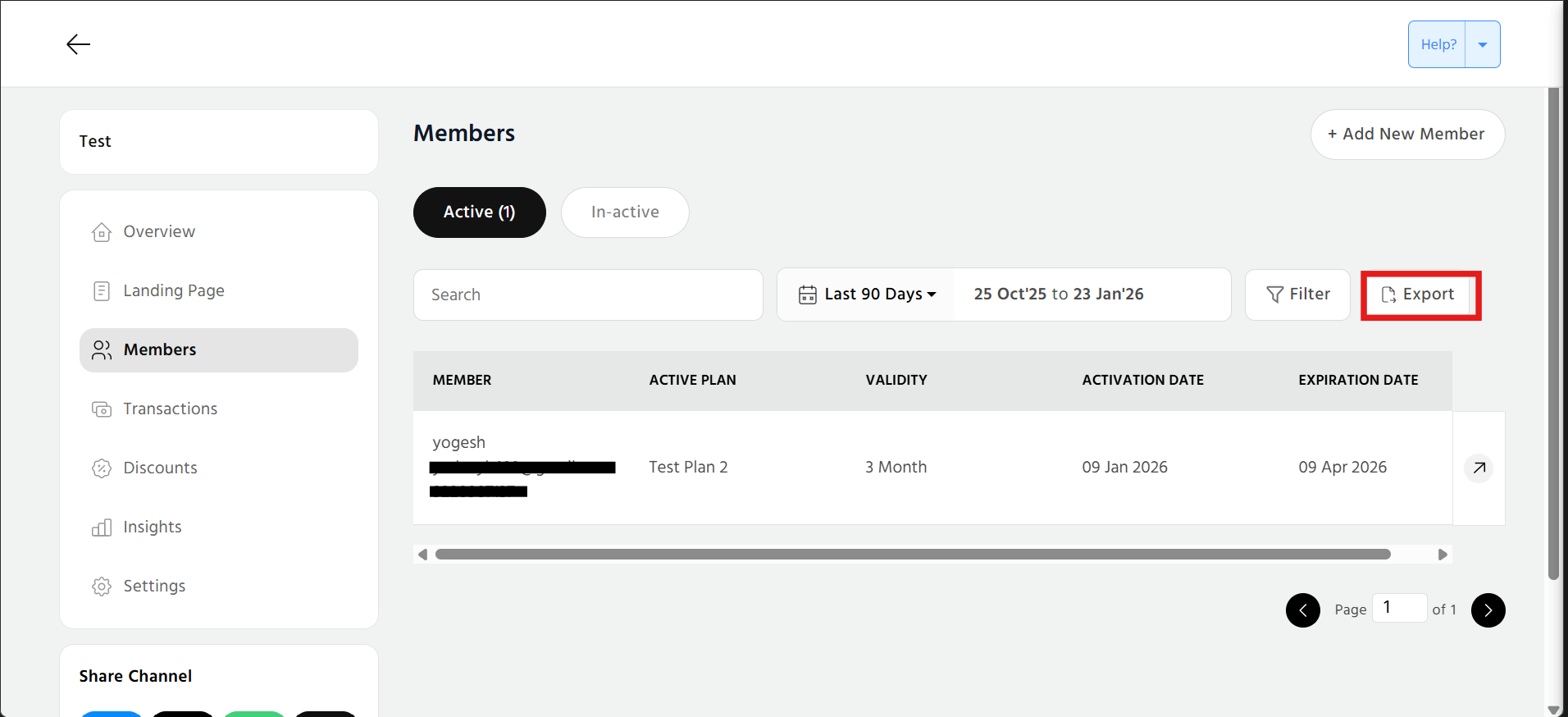The width and height of the screenshot is (1568, 717).
Task: Go to previous page arrow
Action: coord(1302,610)
